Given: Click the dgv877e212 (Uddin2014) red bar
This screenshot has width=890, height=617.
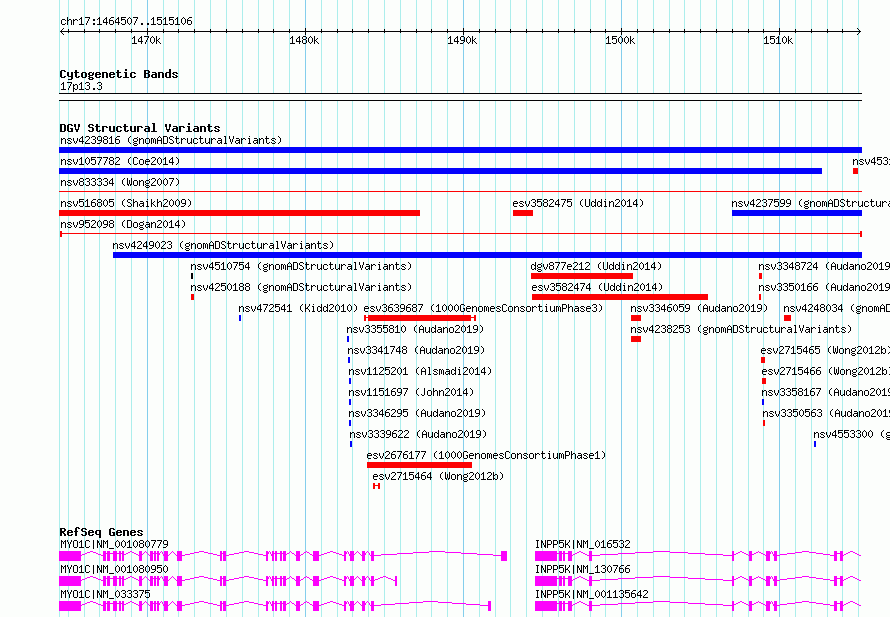Looking at the screenshot, I should 582,276.
